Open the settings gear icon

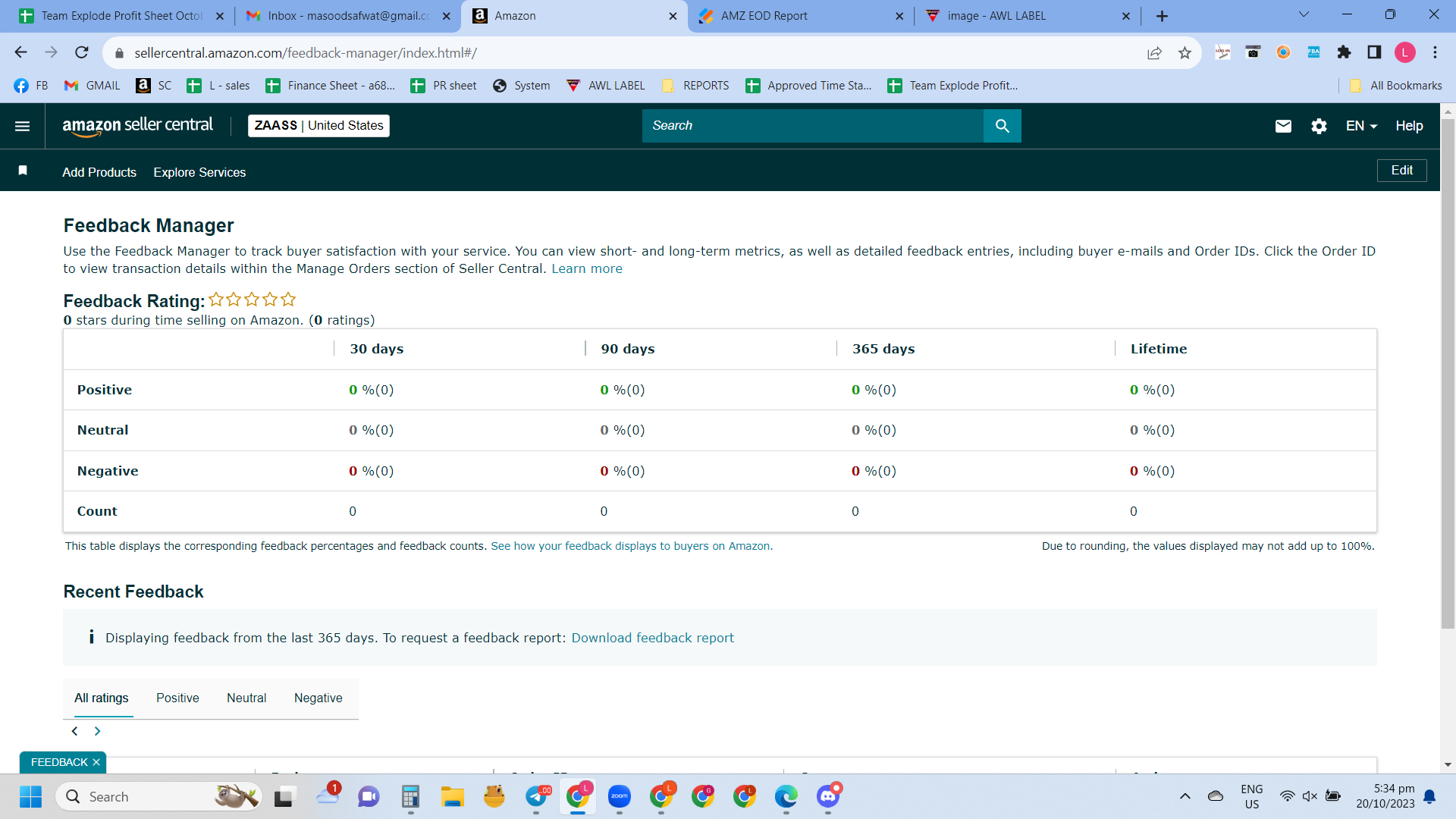click(1319, 126)
